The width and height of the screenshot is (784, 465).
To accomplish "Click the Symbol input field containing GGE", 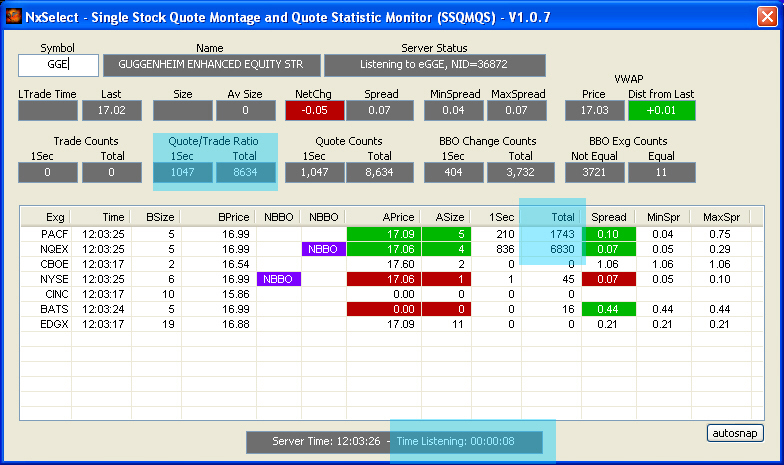I will (x=58, y=65).
